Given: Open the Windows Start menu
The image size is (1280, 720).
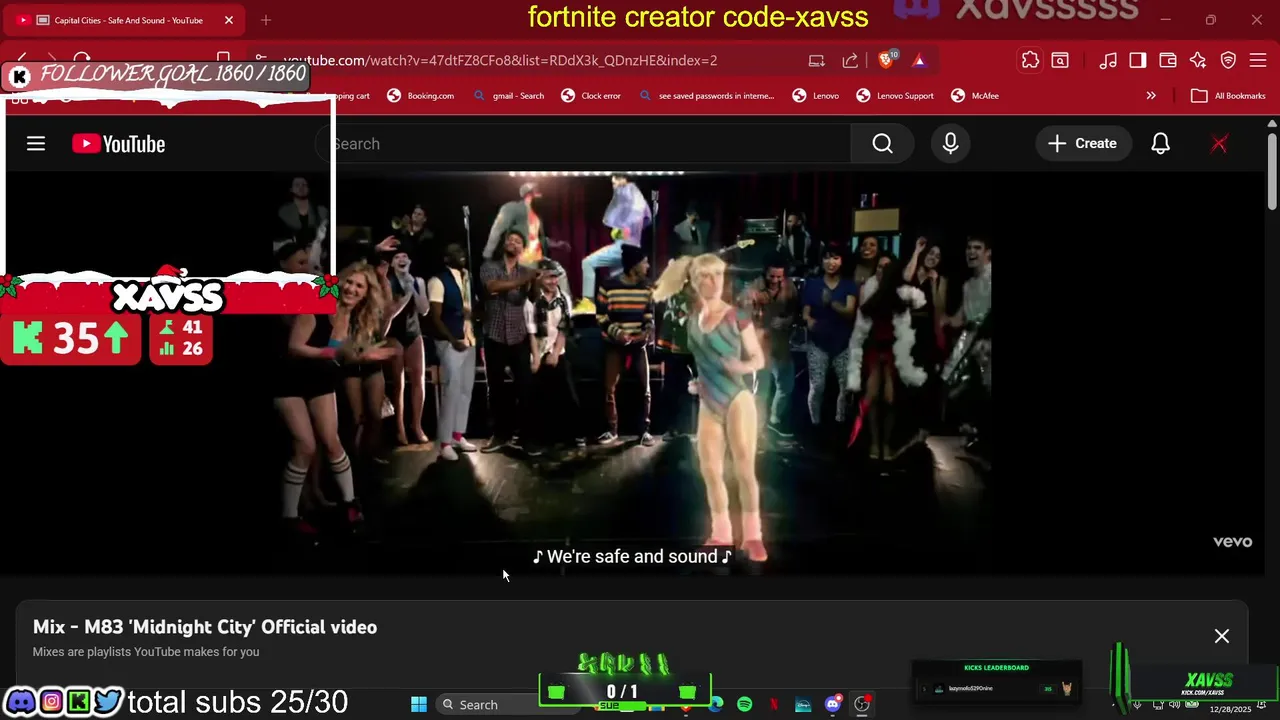Looking at the screenshot, I should tap(419, 705).
